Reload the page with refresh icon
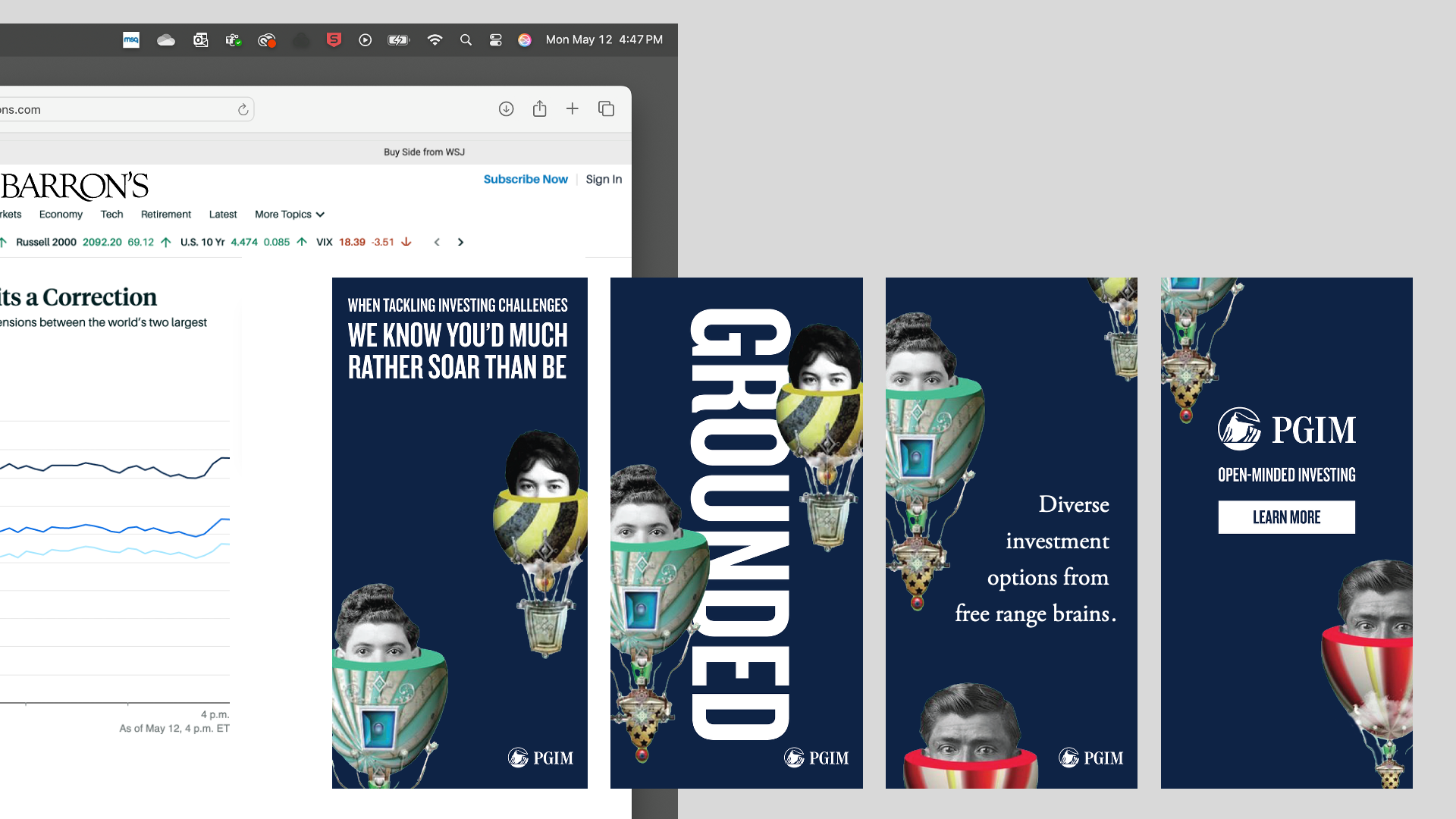This screenshot has width=1456, height=819. coord(243,110)
